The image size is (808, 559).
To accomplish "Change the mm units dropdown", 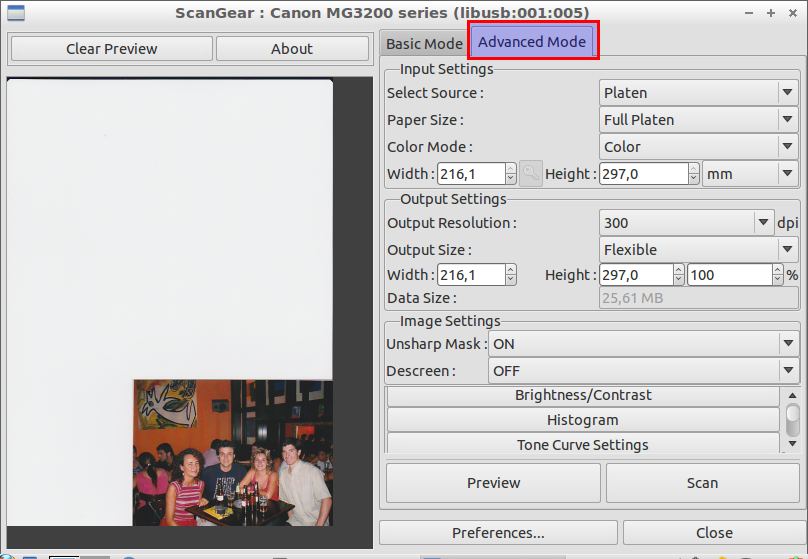I will coord(749,174).
